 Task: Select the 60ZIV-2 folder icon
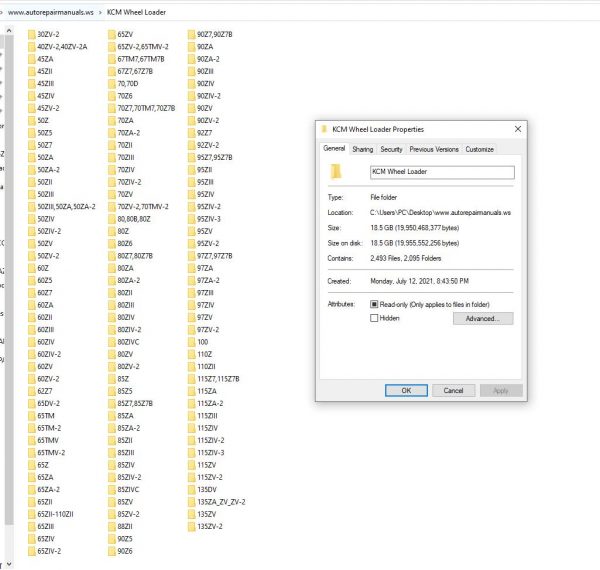click(x=32, y=355)
